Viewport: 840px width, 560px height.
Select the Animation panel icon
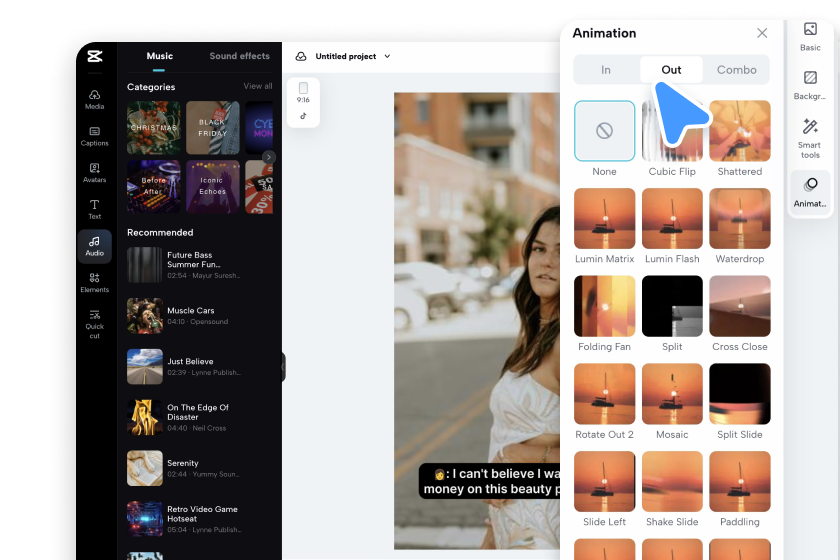click(810, 193)
